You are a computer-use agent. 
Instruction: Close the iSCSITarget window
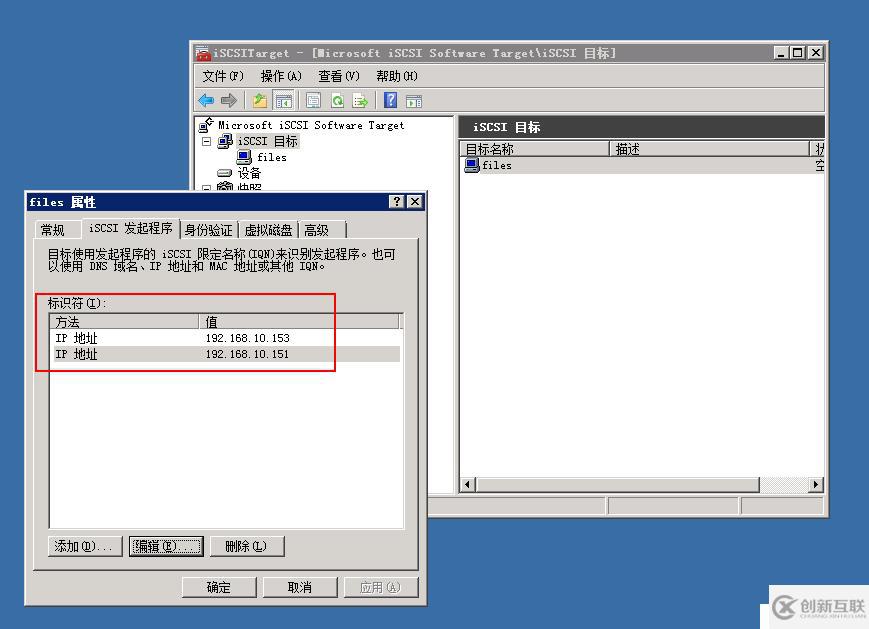click(816, 53)
